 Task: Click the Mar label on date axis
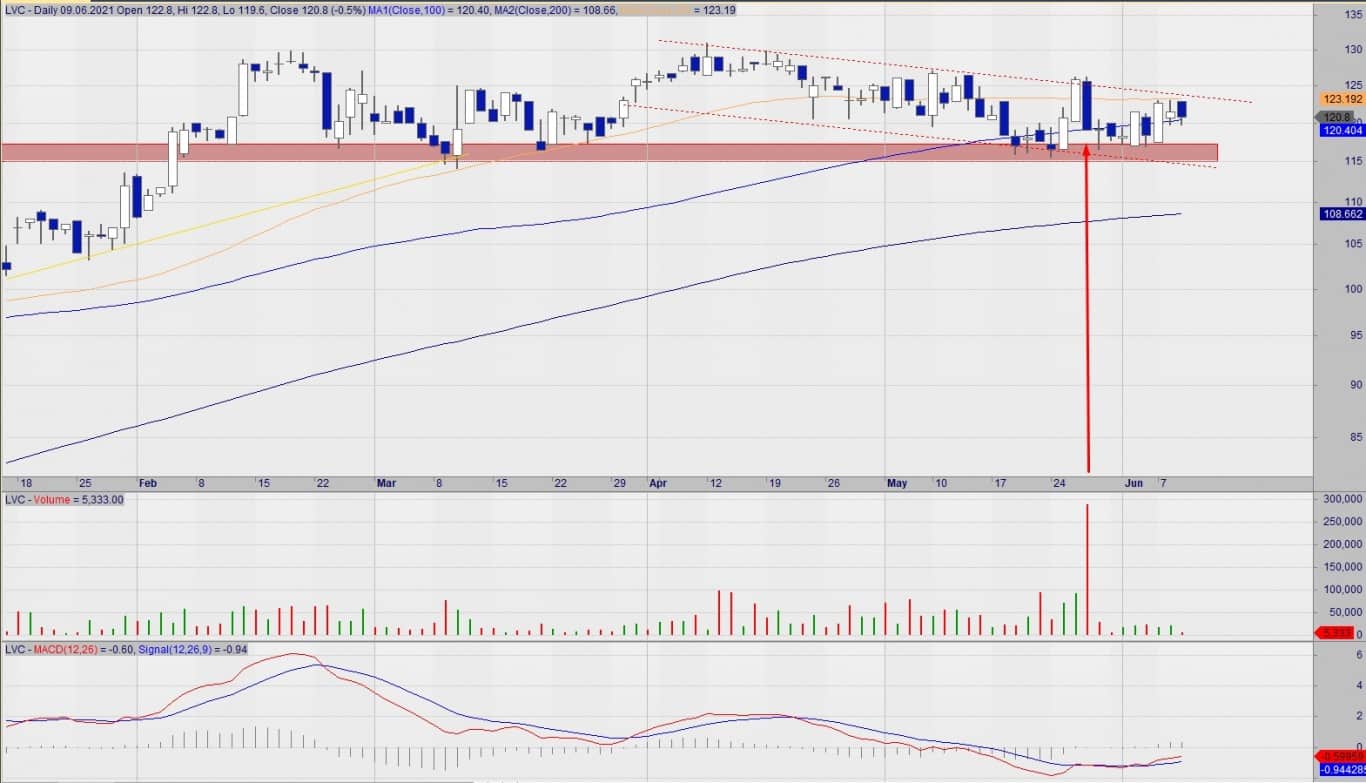pyautogui.click(x=386, y=483)
